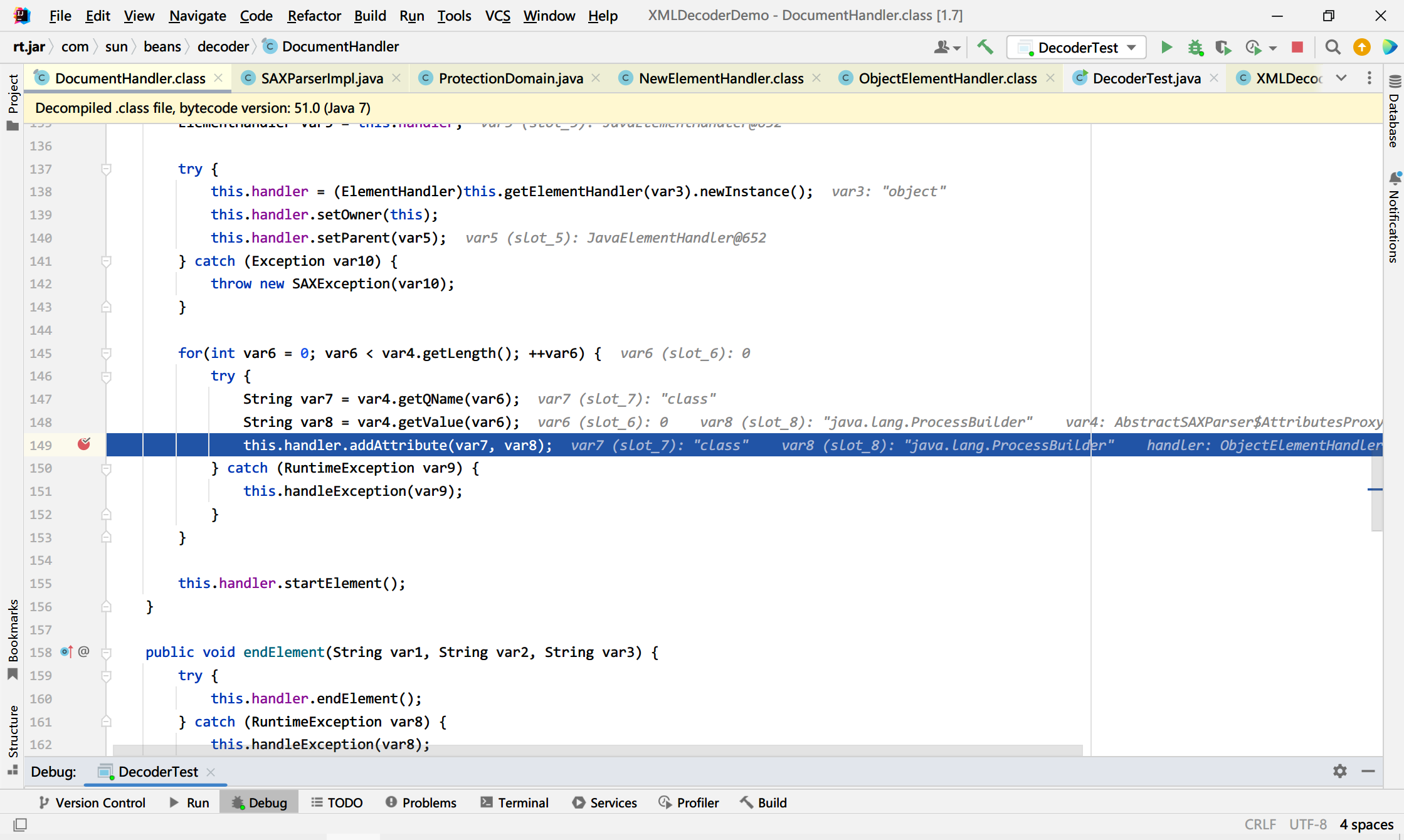Build project with the hammer icon

[x=985, y=48]
